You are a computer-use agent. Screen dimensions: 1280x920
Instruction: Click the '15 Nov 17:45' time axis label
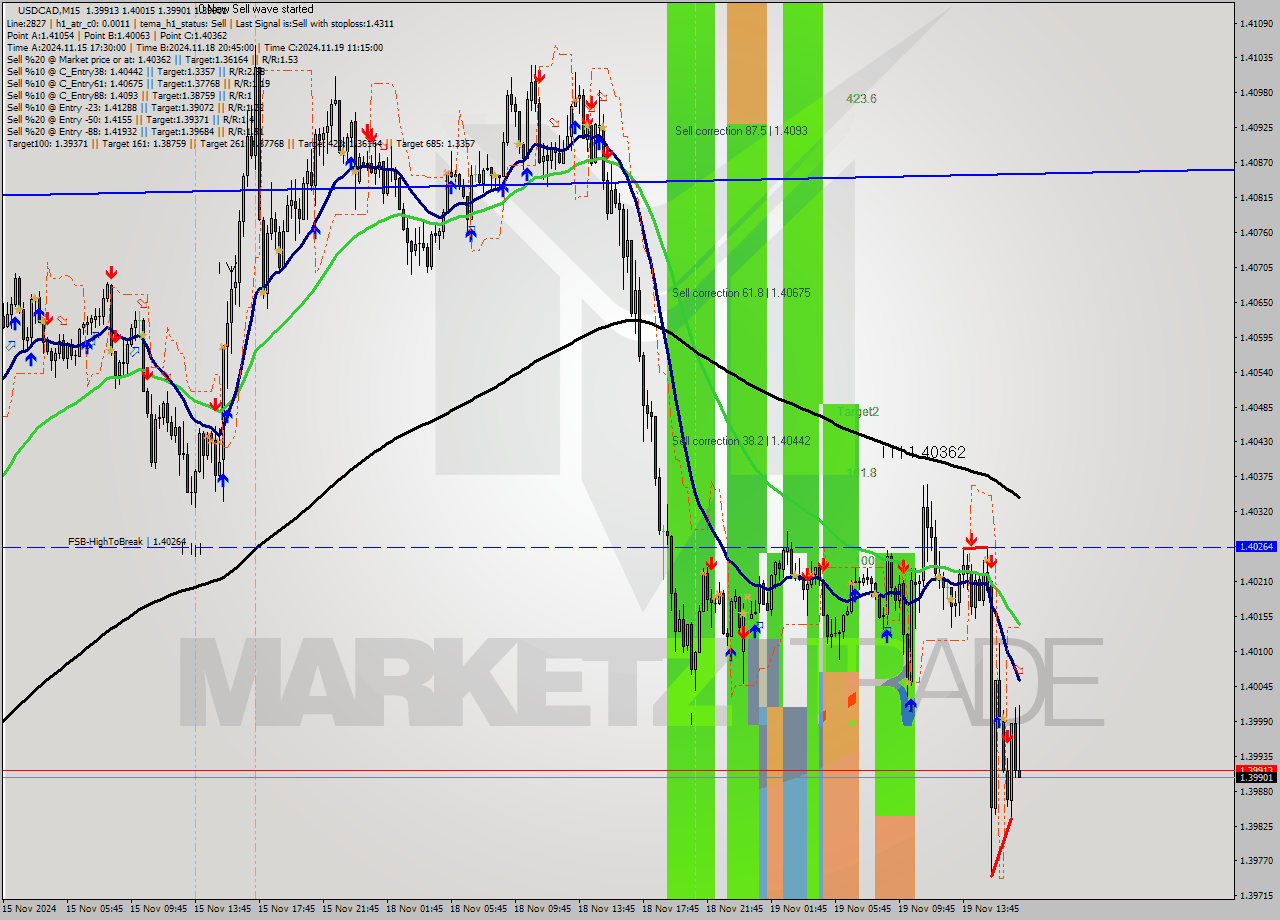(x=286, y=909)
